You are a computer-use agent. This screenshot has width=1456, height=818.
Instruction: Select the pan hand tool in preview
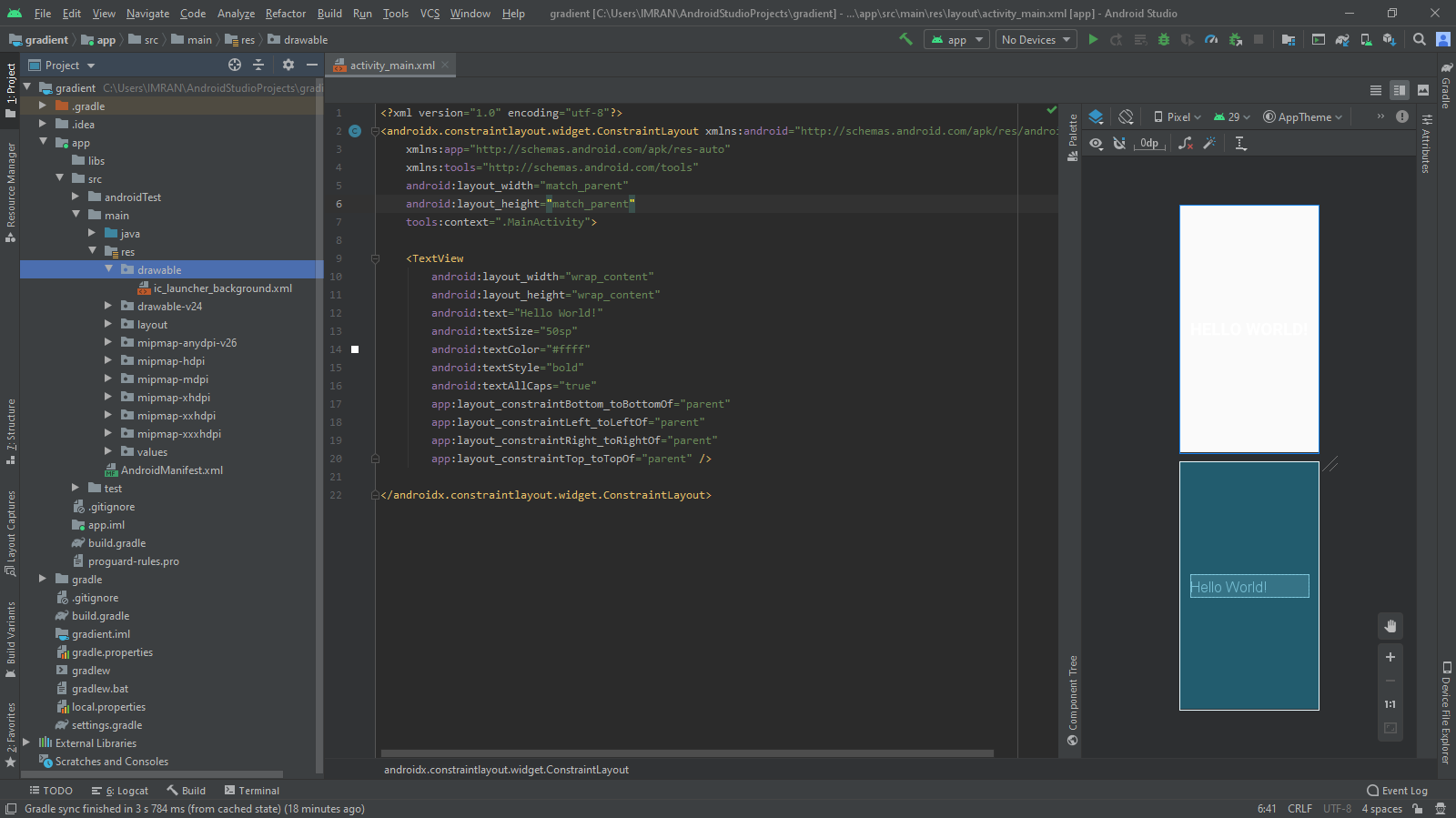coord(1390,625)
